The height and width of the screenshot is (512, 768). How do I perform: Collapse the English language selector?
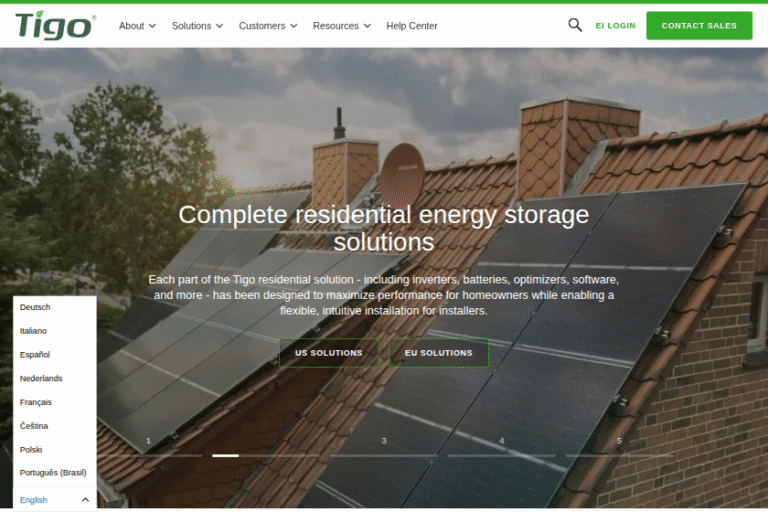(55, 500)
